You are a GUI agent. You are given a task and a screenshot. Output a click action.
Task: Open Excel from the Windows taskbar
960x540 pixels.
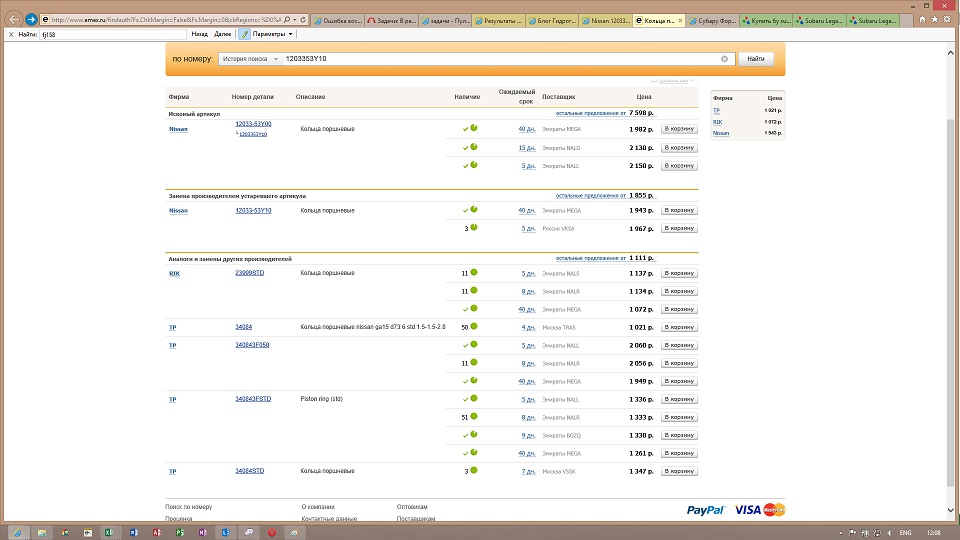[110, 532]
